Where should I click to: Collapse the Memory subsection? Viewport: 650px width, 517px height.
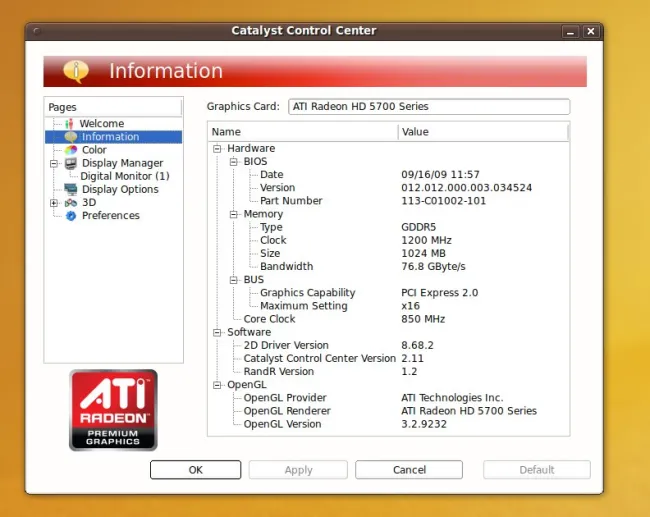233,214
